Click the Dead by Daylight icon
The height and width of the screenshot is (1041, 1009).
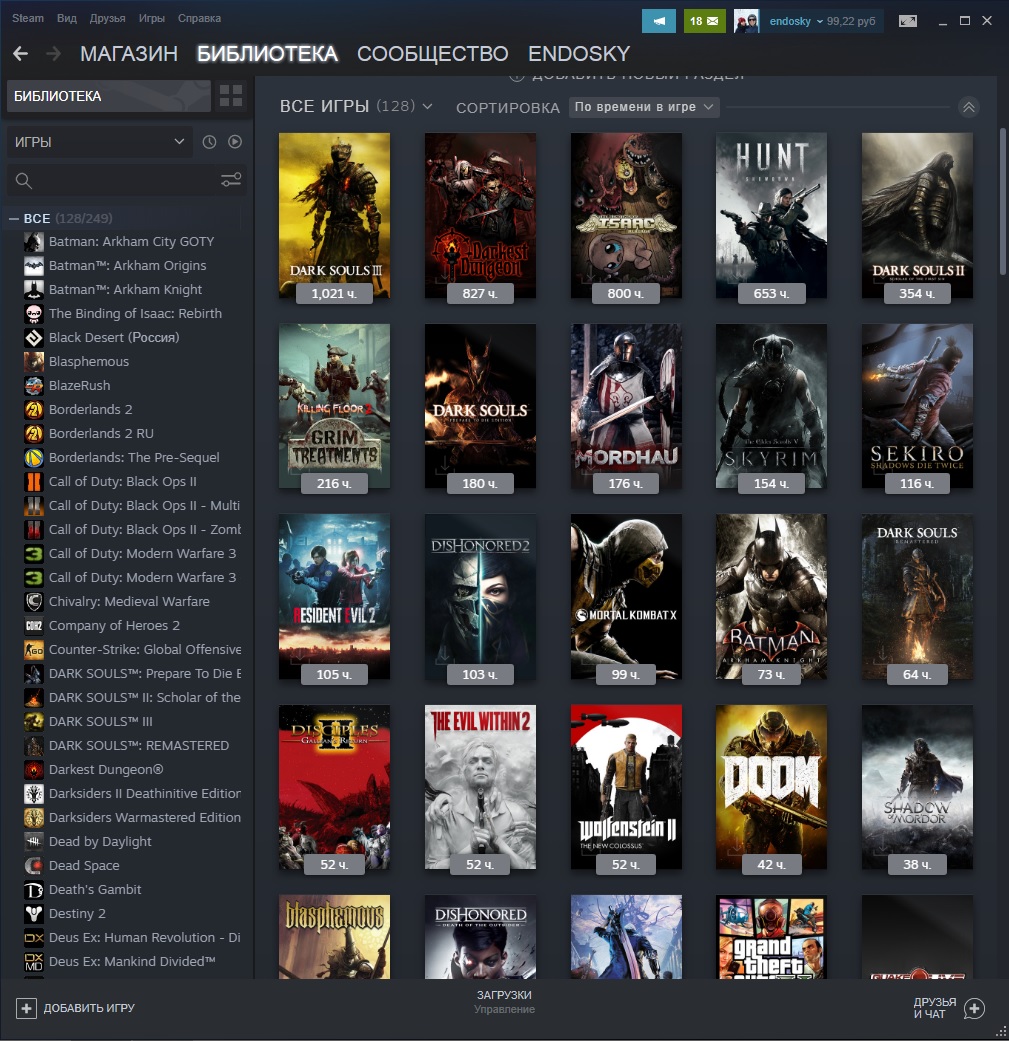click(34, 842)
